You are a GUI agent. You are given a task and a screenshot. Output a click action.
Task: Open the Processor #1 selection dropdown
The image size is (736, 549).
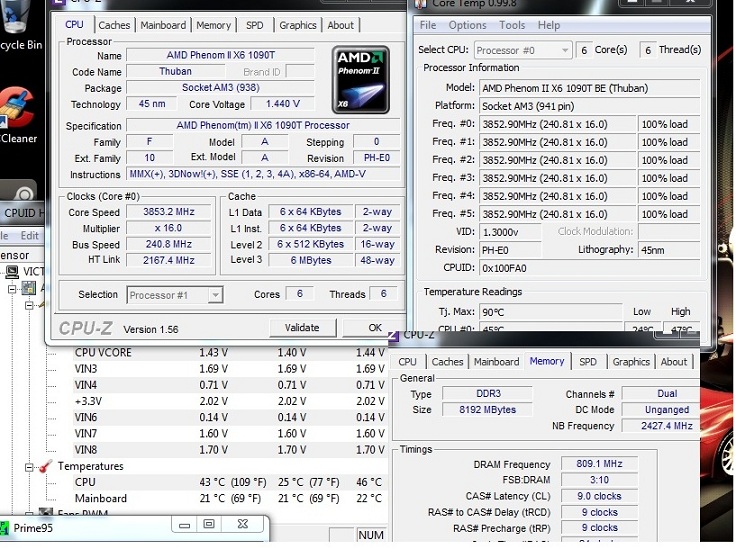(x=175, y=295)
